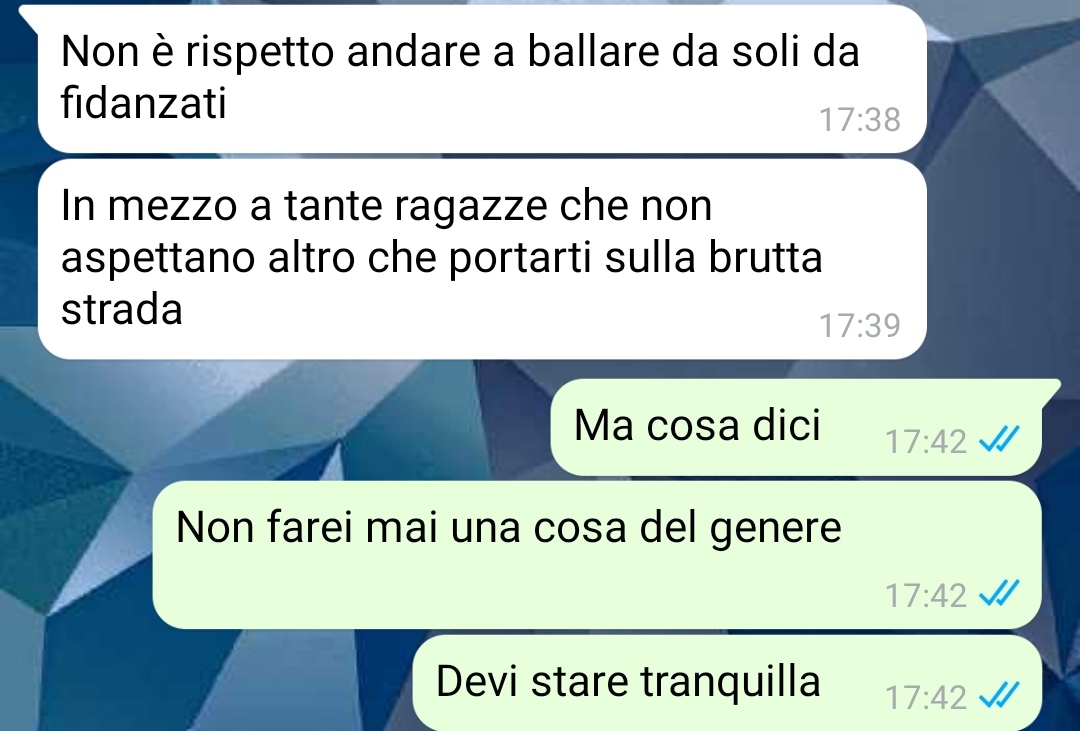The image size is (1080, 731).
Task: Tap 'brutta' in the second received message
Action: coord(765,258)
